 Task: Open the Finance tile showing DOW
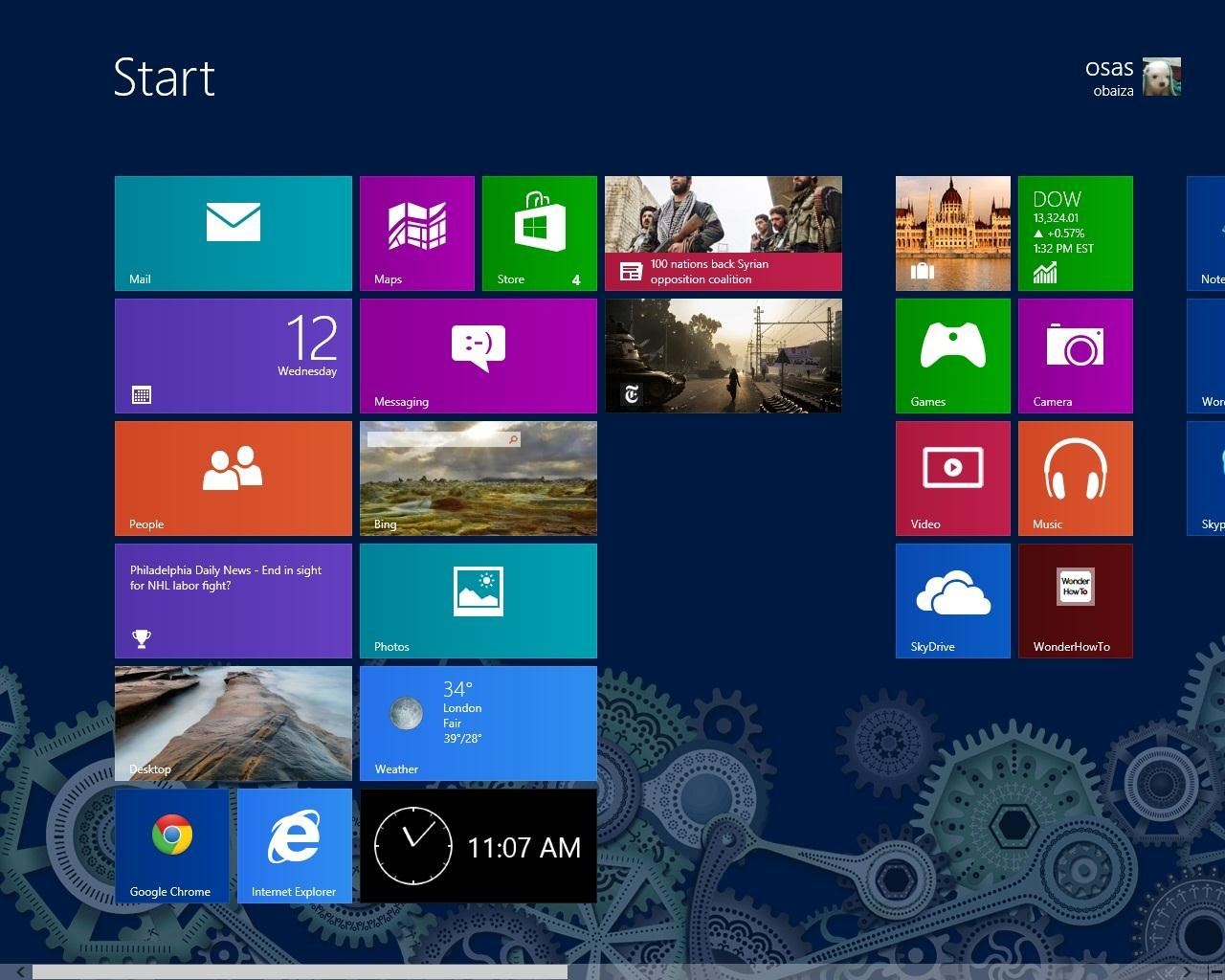pyautogui.click(x=1076, y=234)
